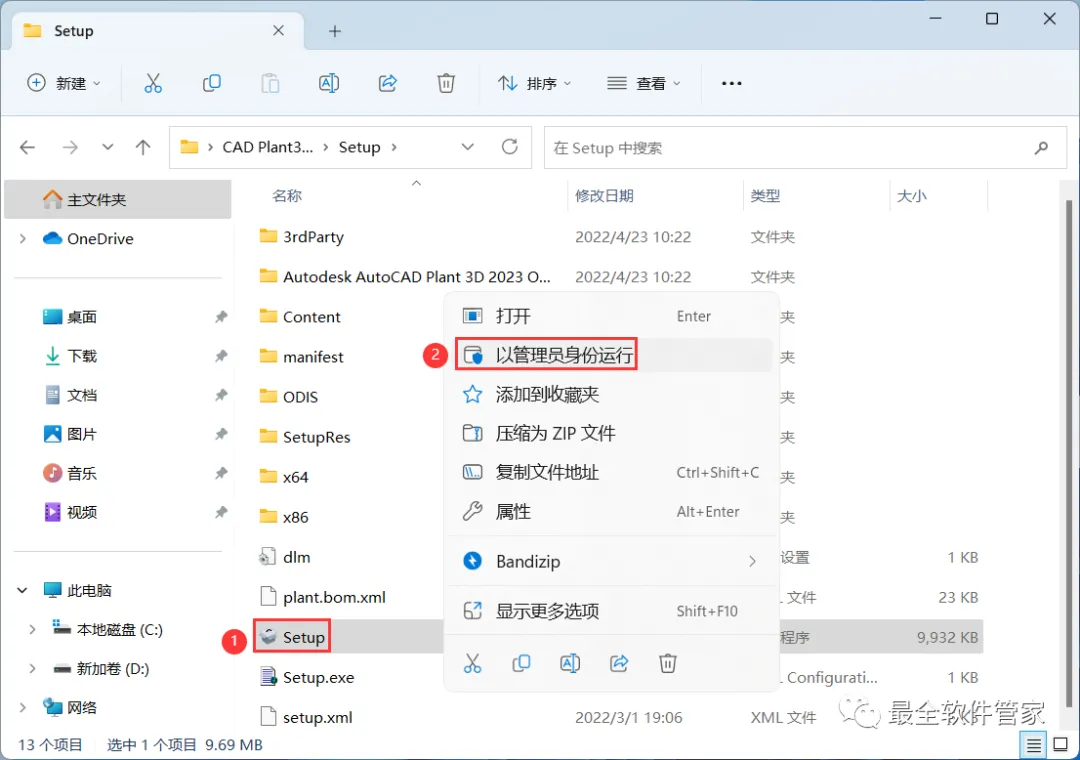Go up one folder level
This screenshot has height=760, width=1080.
(143, 147)
